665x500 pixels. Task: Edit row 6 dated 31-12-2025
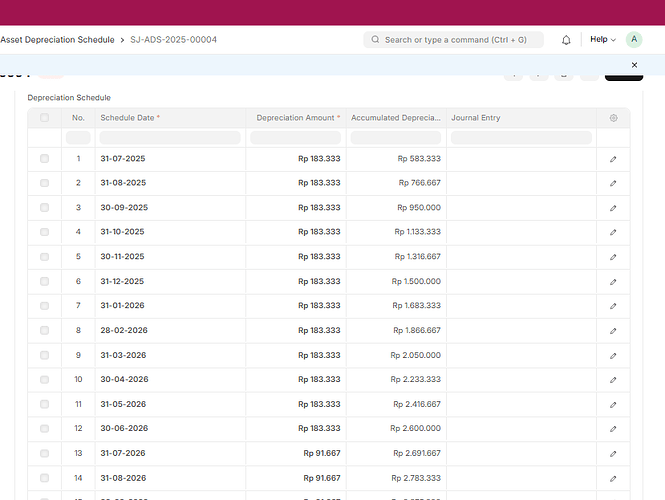click(613, 282)
